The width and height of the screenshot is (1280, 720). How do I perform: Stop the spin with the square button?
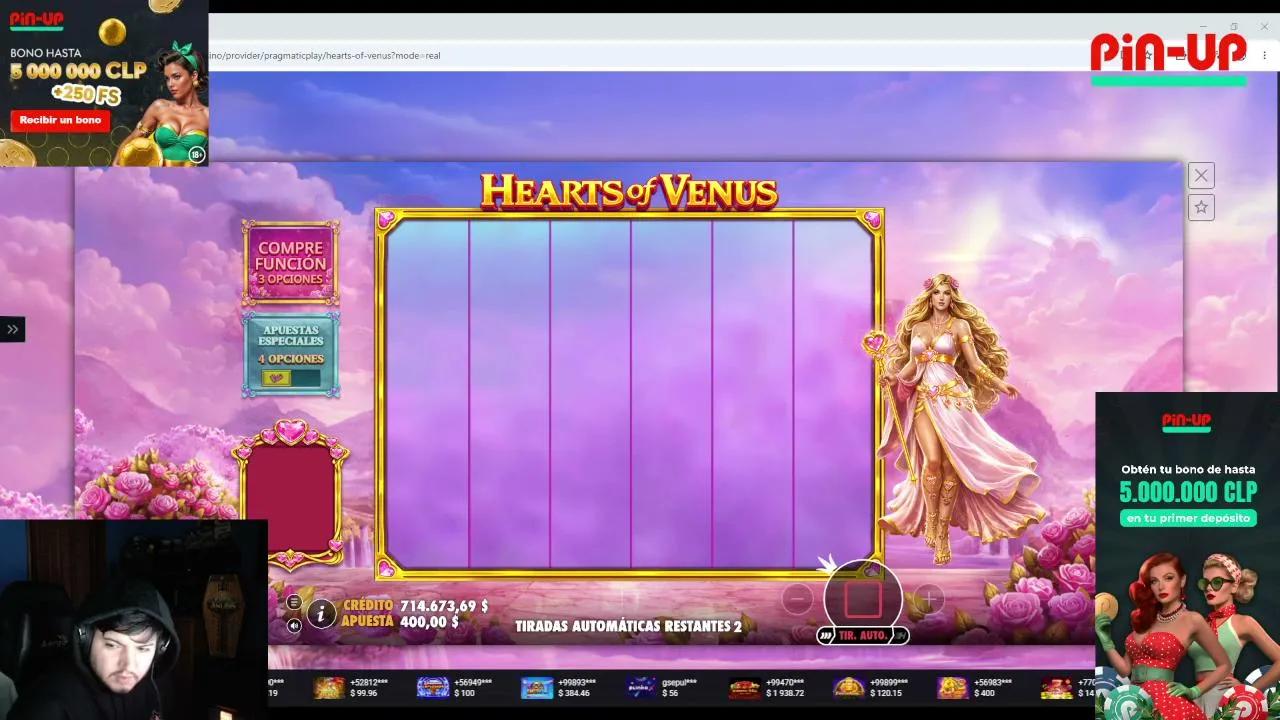[x=863, y=599]
